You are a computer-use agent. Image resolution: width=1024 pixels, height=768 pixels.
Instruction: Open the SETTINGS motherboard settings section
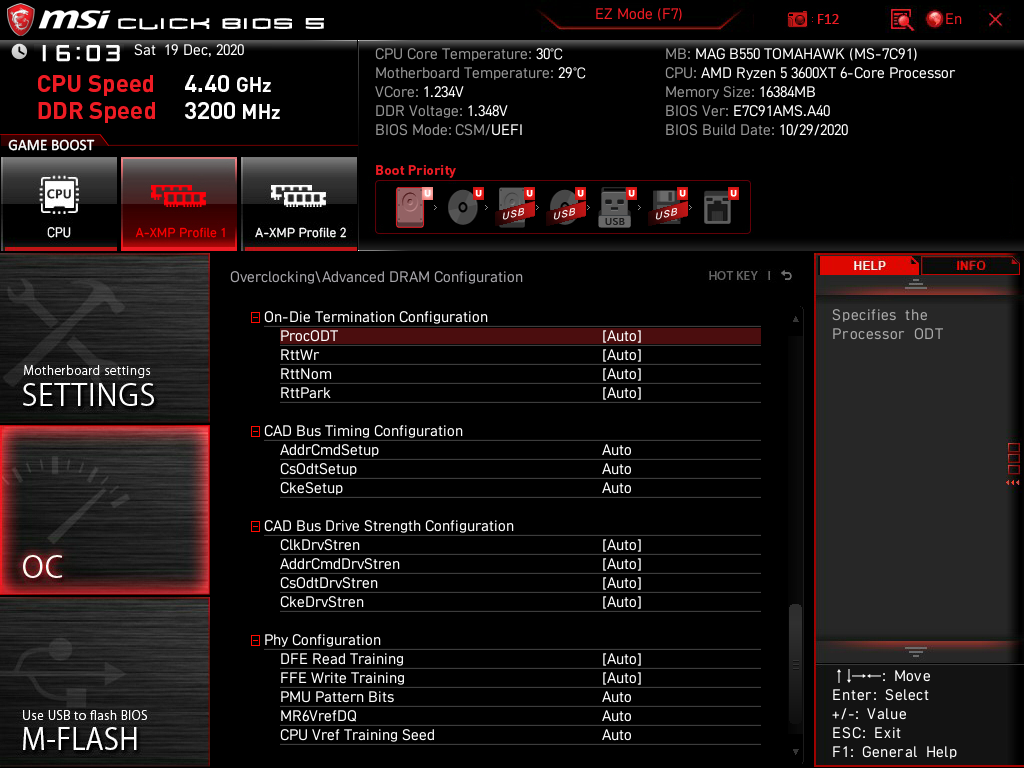(104, 339)
